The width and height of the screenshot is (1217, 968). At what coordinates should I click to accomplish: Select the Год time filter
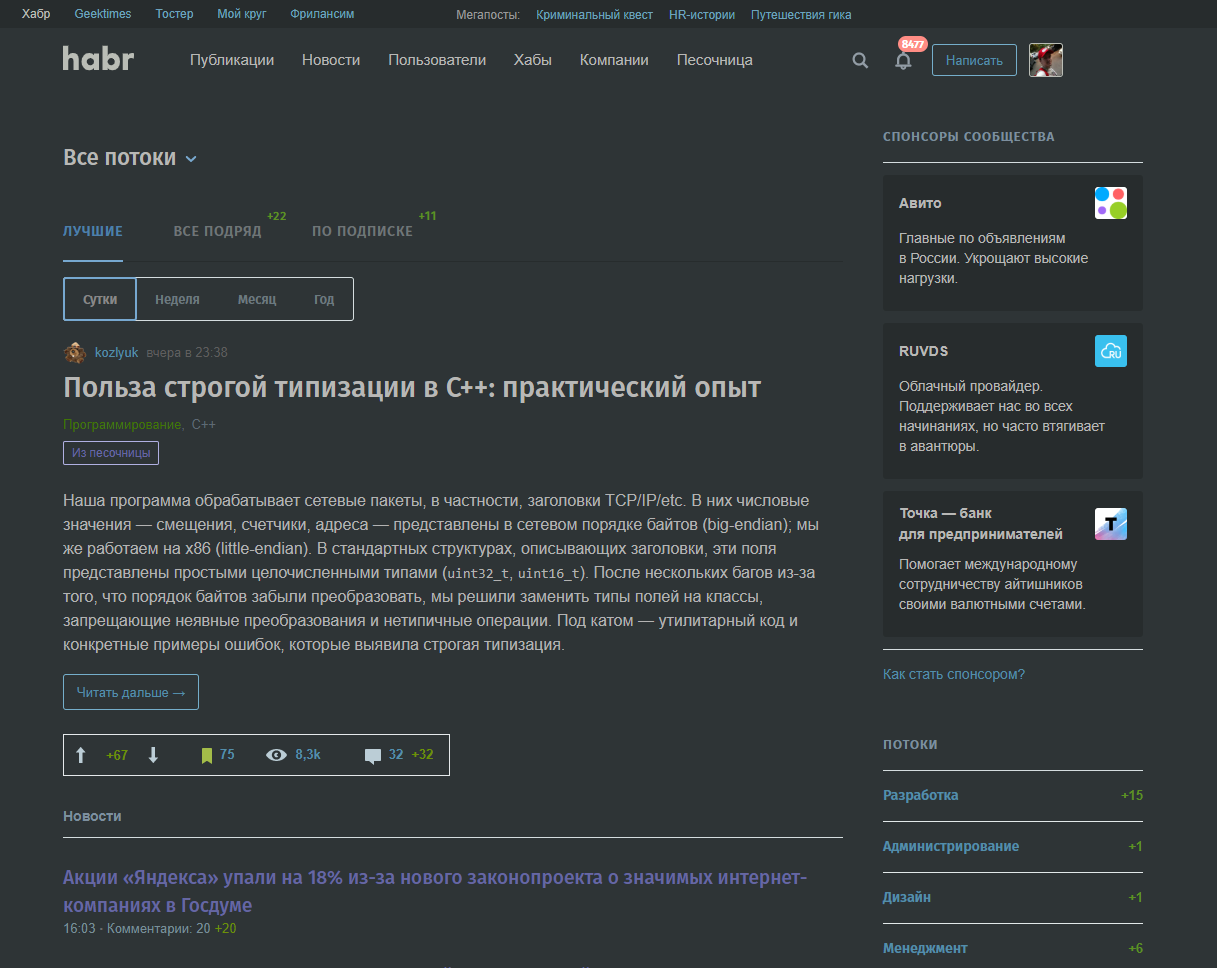point(323,298)
